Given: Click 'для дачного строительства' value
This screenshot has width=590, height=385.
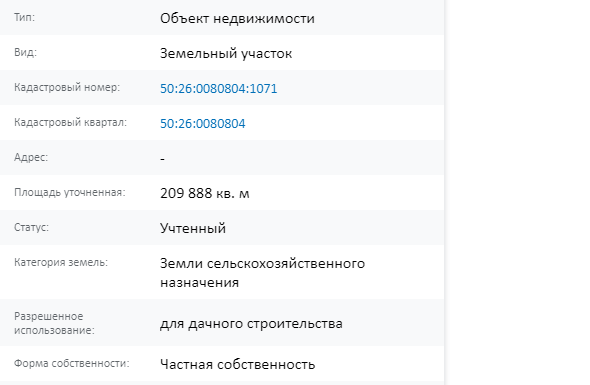Looking at the screenshot, I should (x=251, y=324).
